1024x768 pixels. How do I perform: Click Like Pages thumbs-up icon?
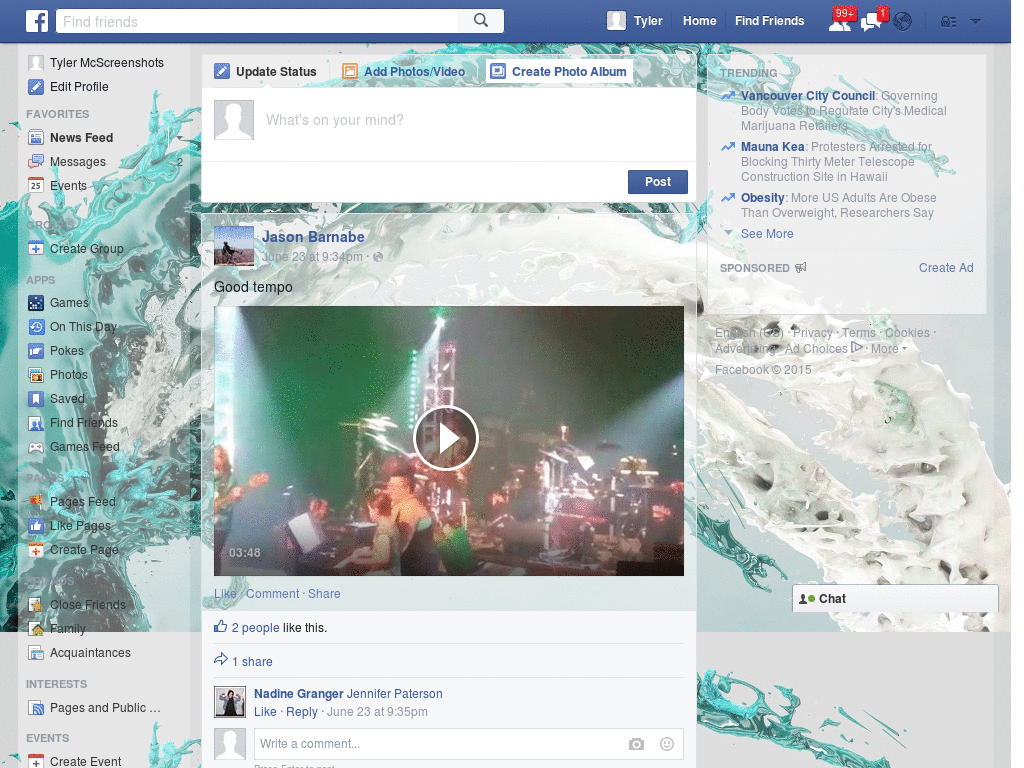pos(36,526)
